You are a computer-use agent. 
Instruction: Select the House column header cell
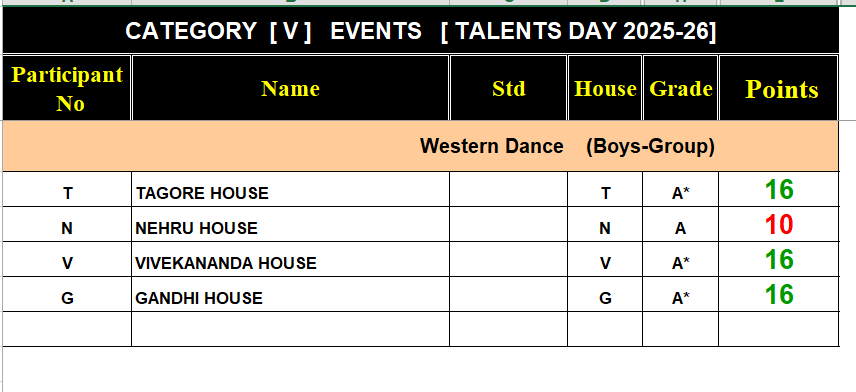click(605, 88)
